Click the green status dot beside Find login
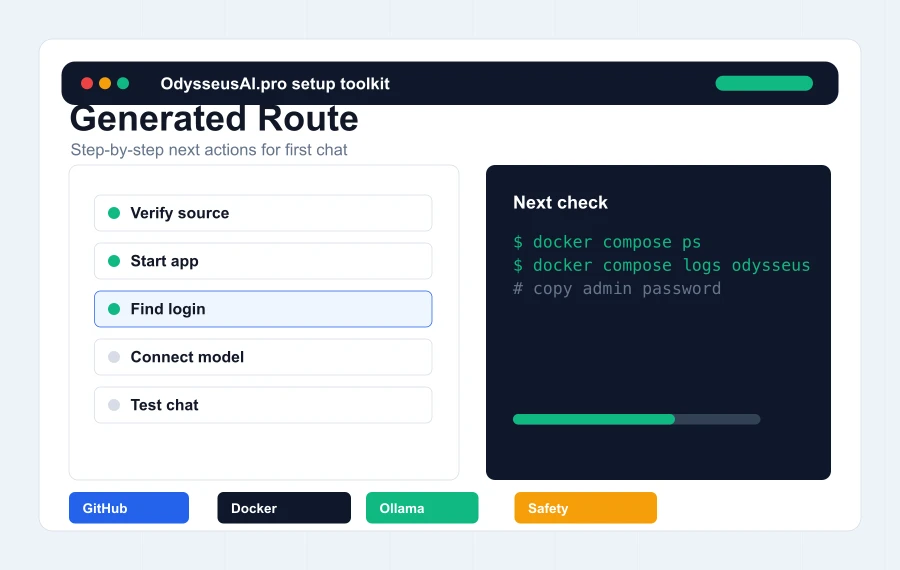The image size is (900, 570). [114, 309]
